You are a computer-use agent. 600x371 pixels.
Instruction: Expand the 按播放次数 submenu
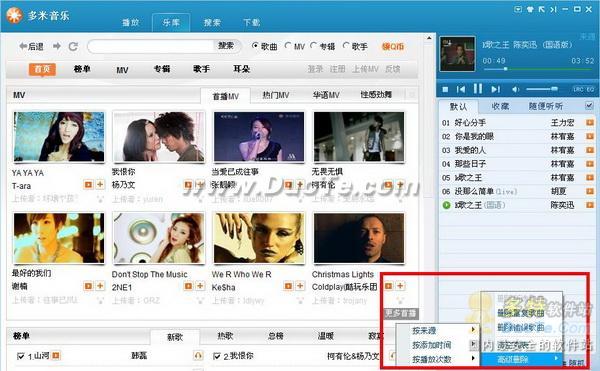pyautogui.click(x=443, y=359)
